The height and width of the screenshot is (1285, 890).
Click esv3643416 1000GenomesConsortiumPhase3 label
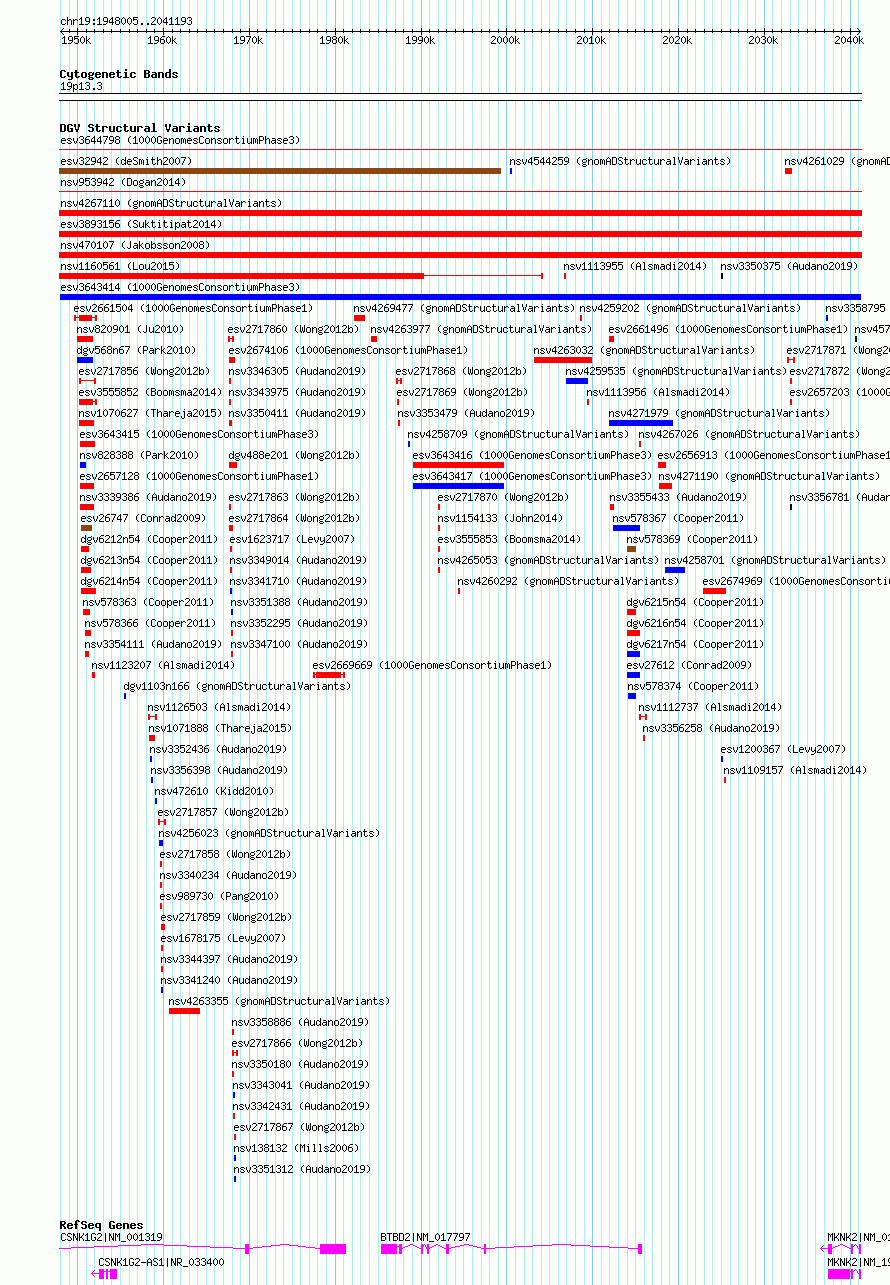pos(532,455)
